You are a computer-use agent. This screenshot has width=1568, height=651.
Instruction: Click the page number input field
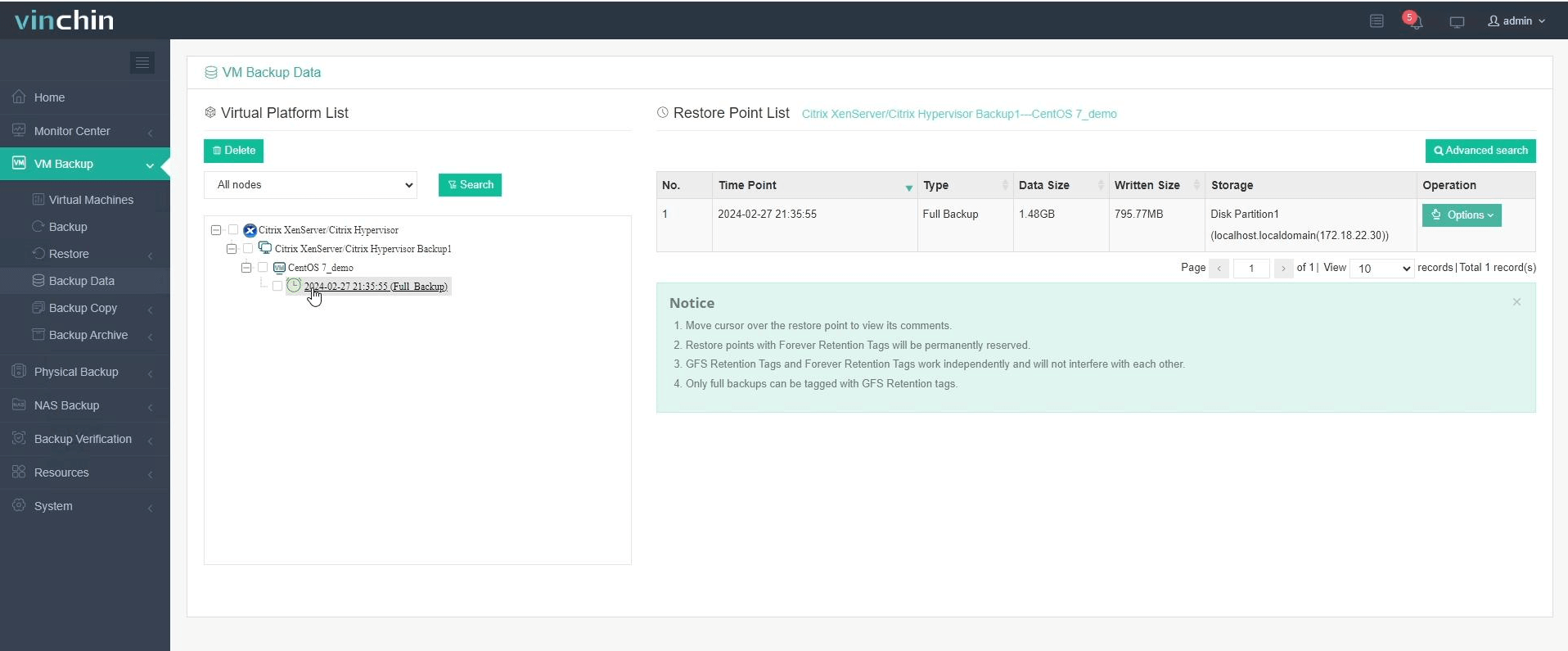(x=1251, y=268)
